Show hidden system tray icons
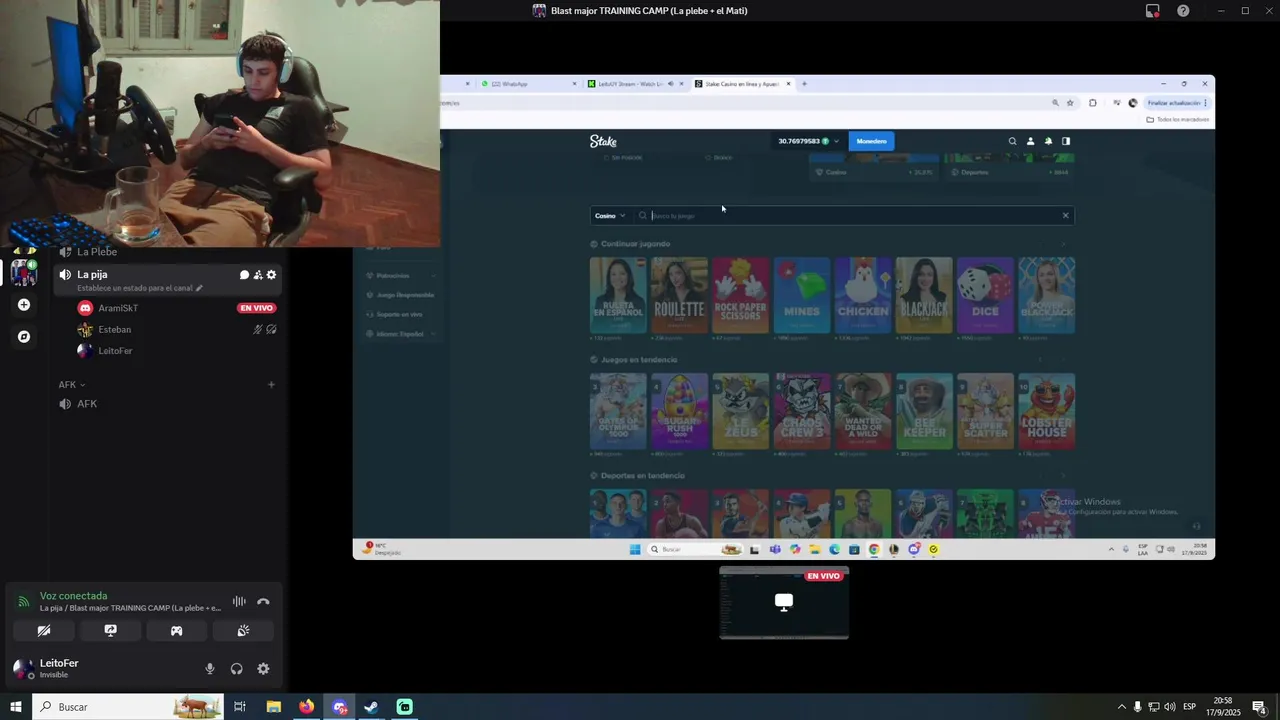 pos(1121,707)
